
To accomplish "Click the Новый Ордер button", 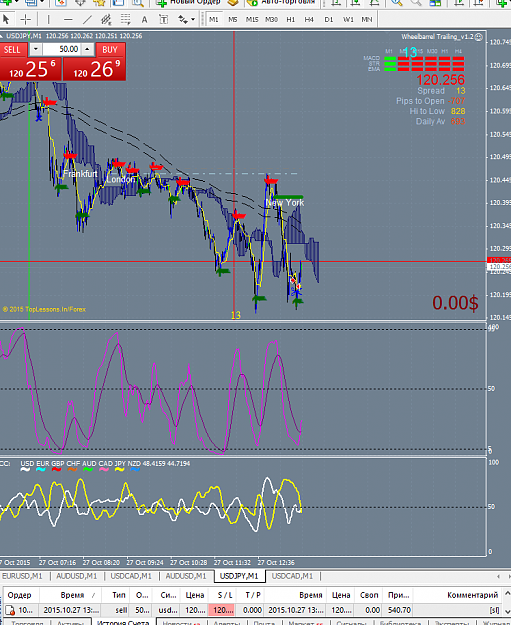I will point(188,2).
